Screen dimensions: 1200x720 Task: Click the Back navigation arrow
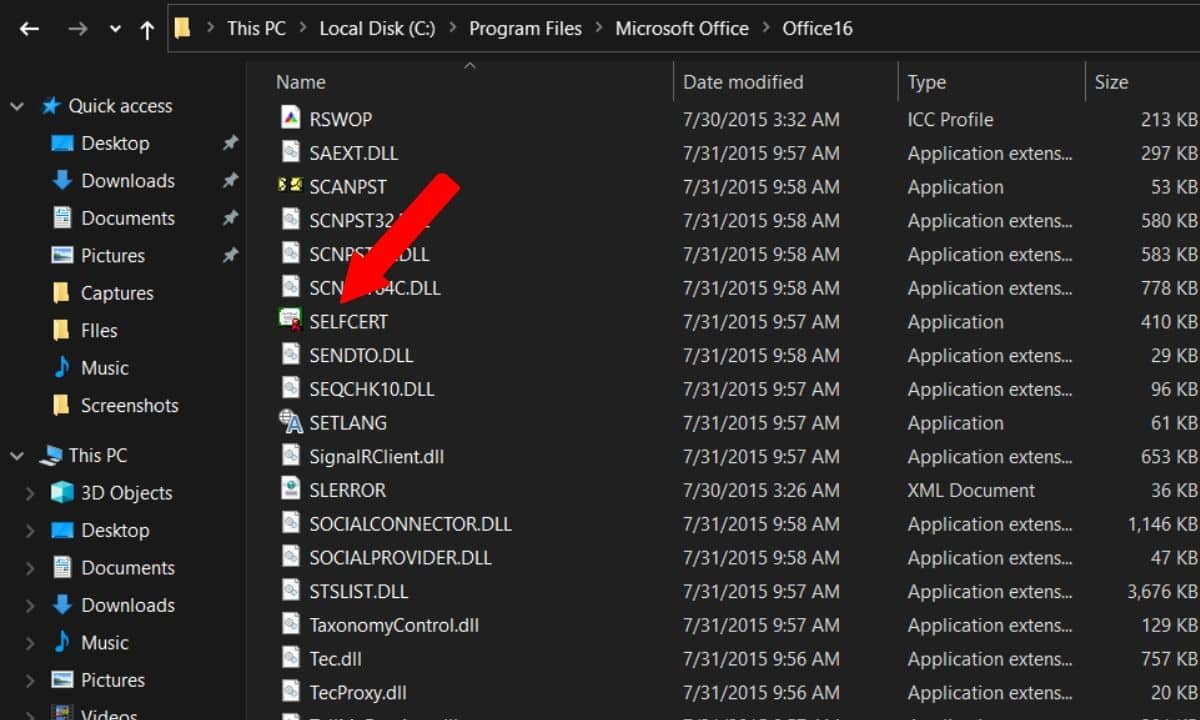(x=29, y=29)
